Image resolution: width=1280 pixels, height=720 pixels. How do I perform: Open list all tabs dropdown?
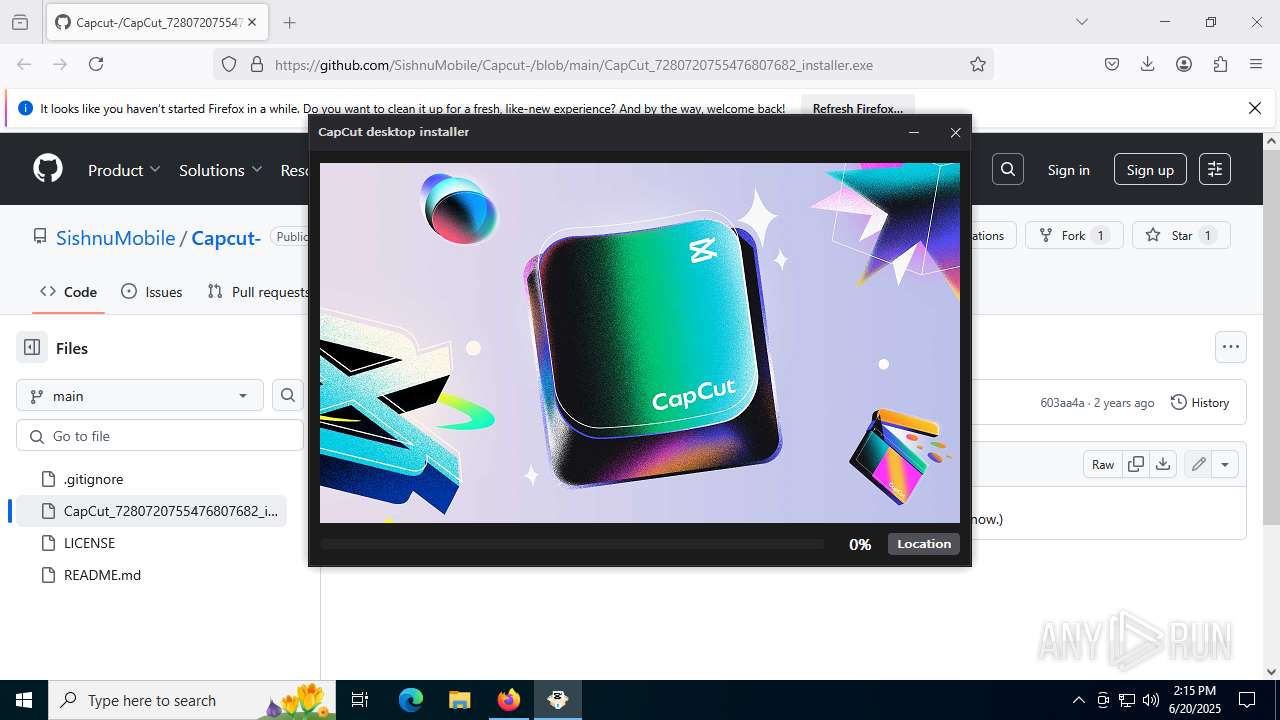[1082, 22]
